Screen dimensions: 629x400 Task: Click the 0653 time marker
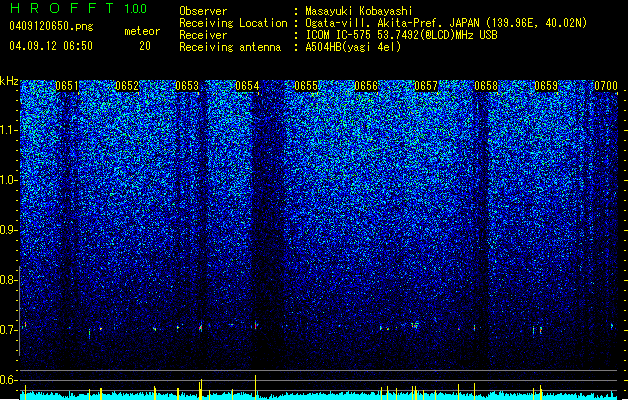pos(187,86)
